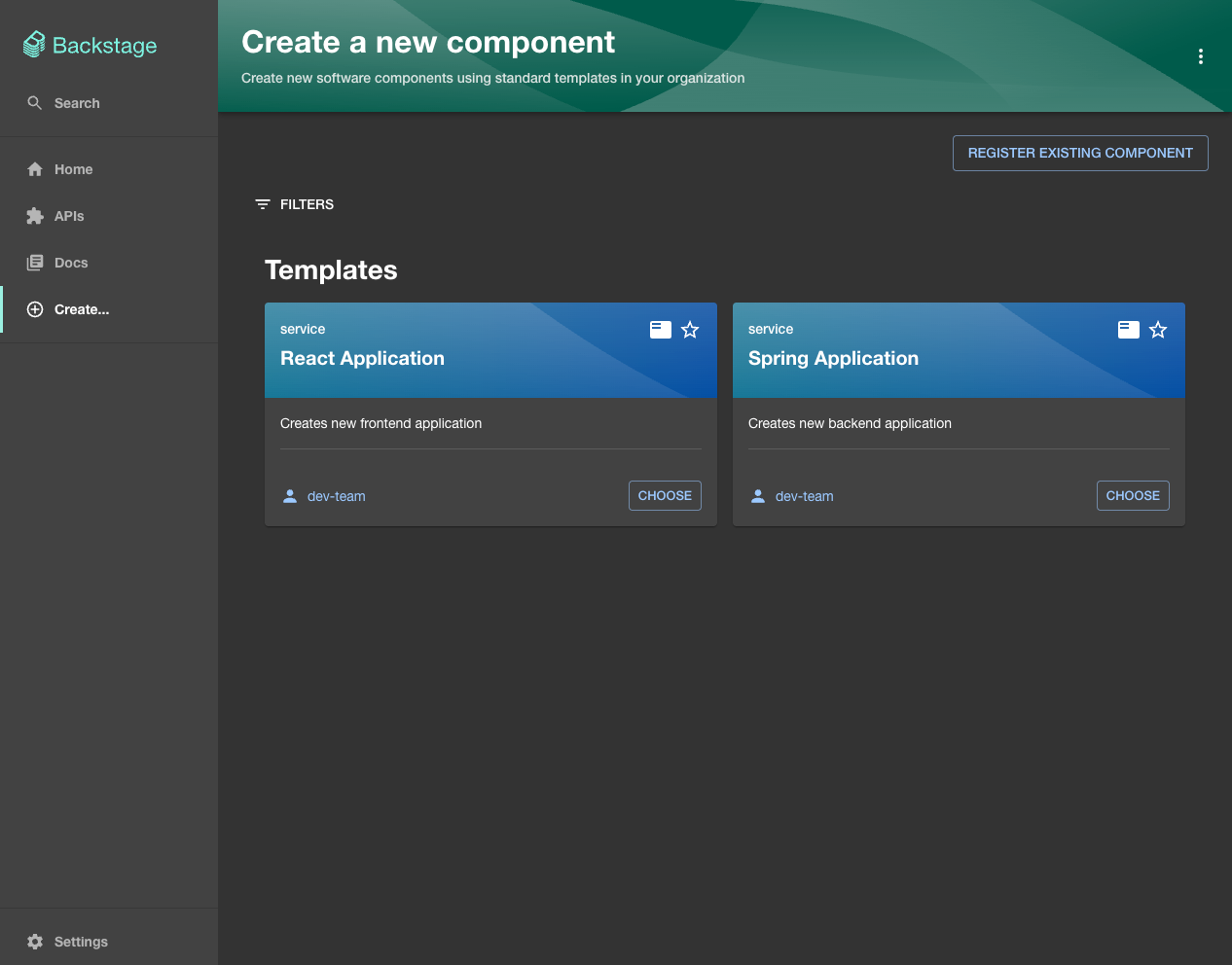Click the Home house icon

(35, 169)
